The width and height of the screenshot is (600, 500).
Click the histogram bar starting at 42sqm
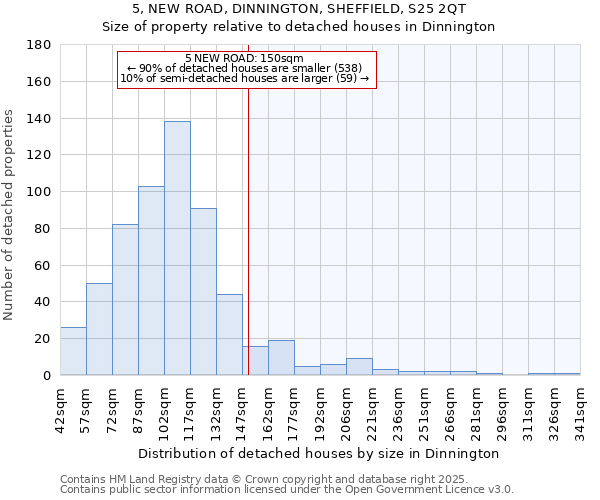pyautogui.click(x=73, y=351)
